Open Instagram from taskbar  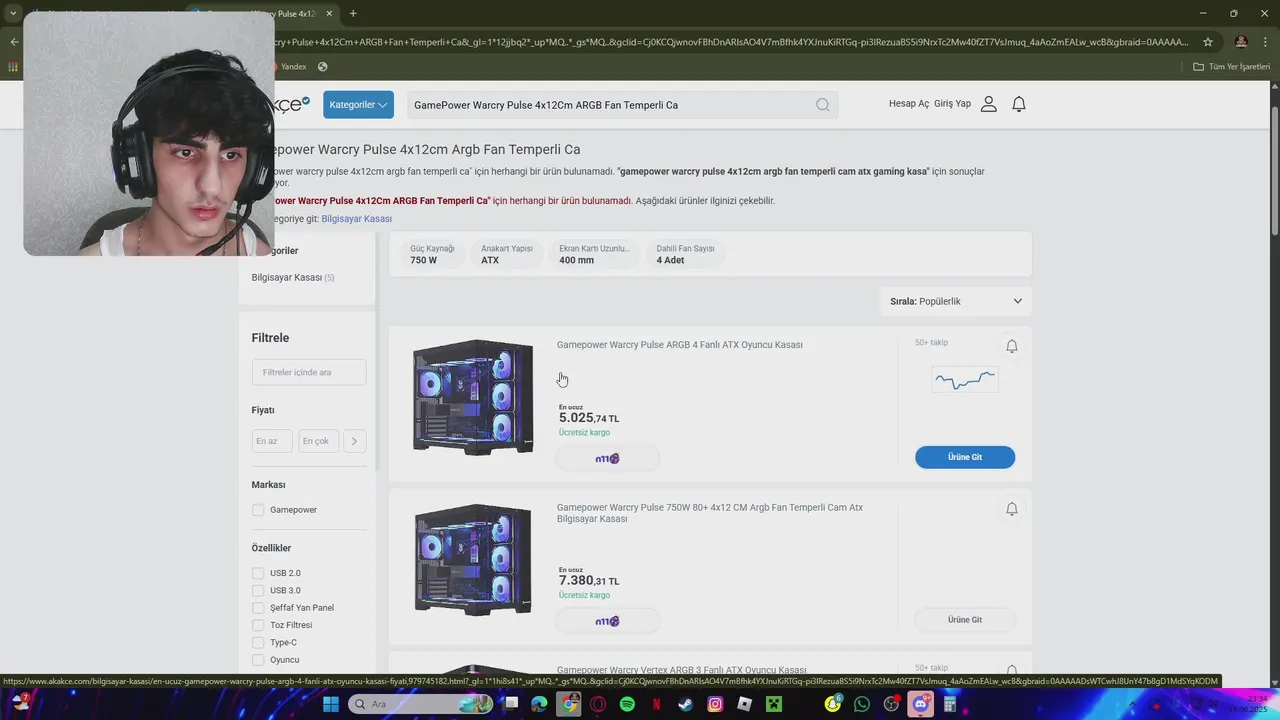coord(715,704)
